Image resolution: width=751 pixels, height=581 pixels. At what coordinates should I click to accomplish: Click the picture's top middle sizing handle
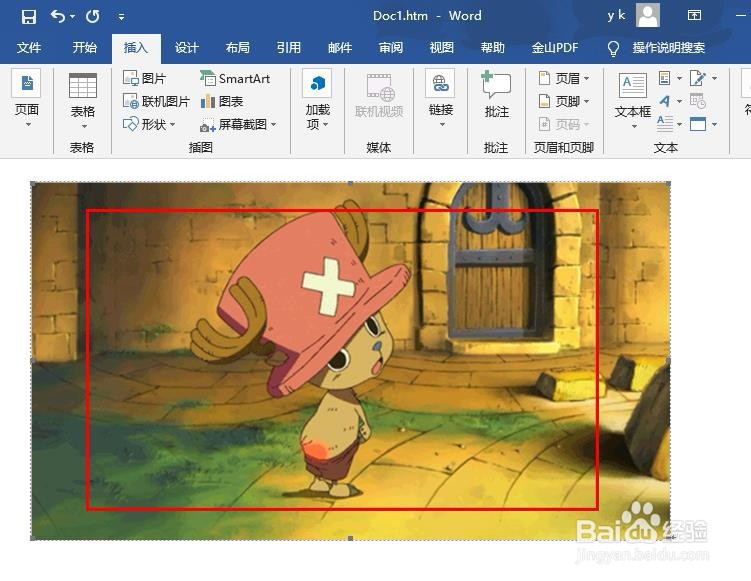(351, 183)
